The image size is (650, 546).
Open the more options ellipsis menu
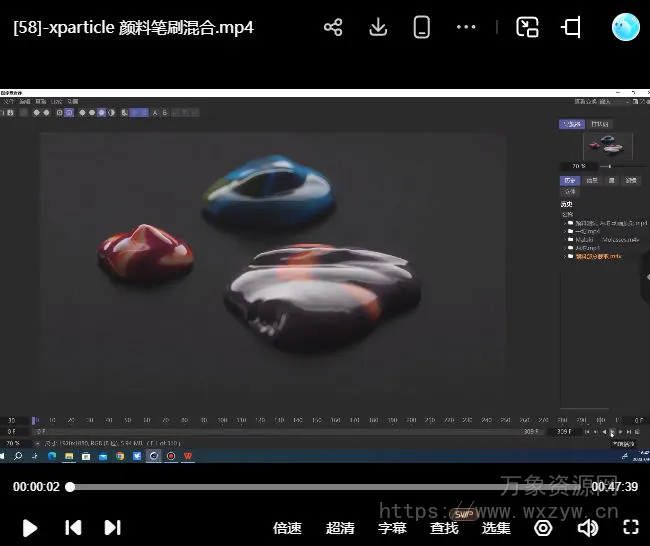point(466,27)
